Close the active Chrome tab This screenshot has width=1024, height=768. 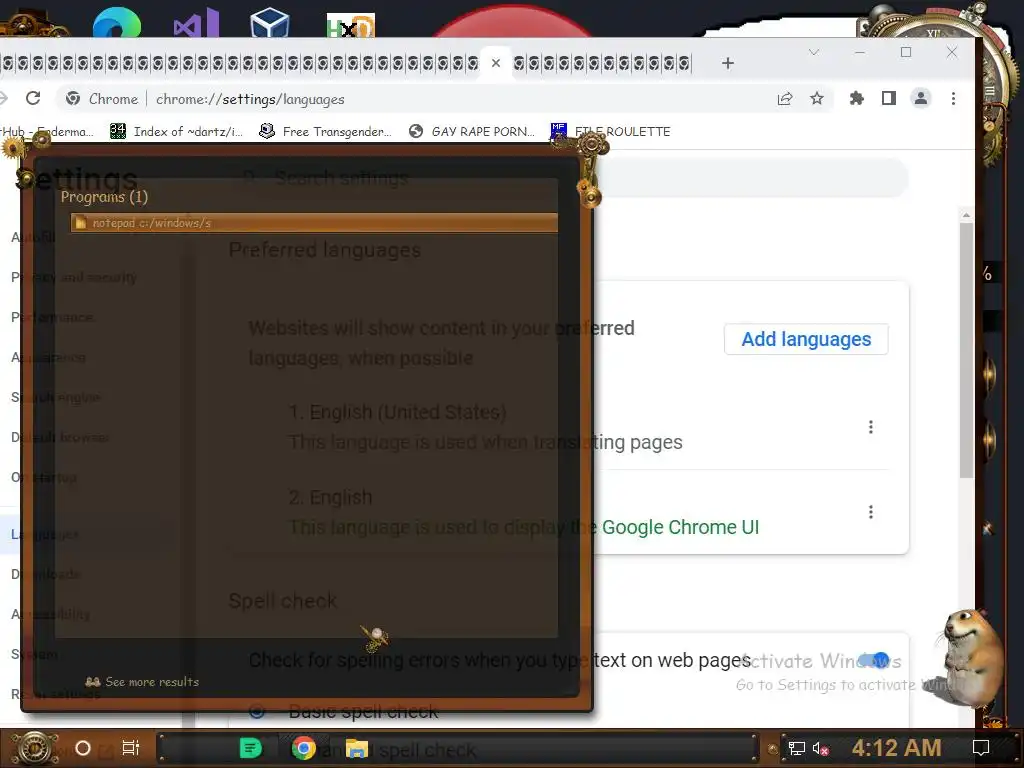[496, 63]
